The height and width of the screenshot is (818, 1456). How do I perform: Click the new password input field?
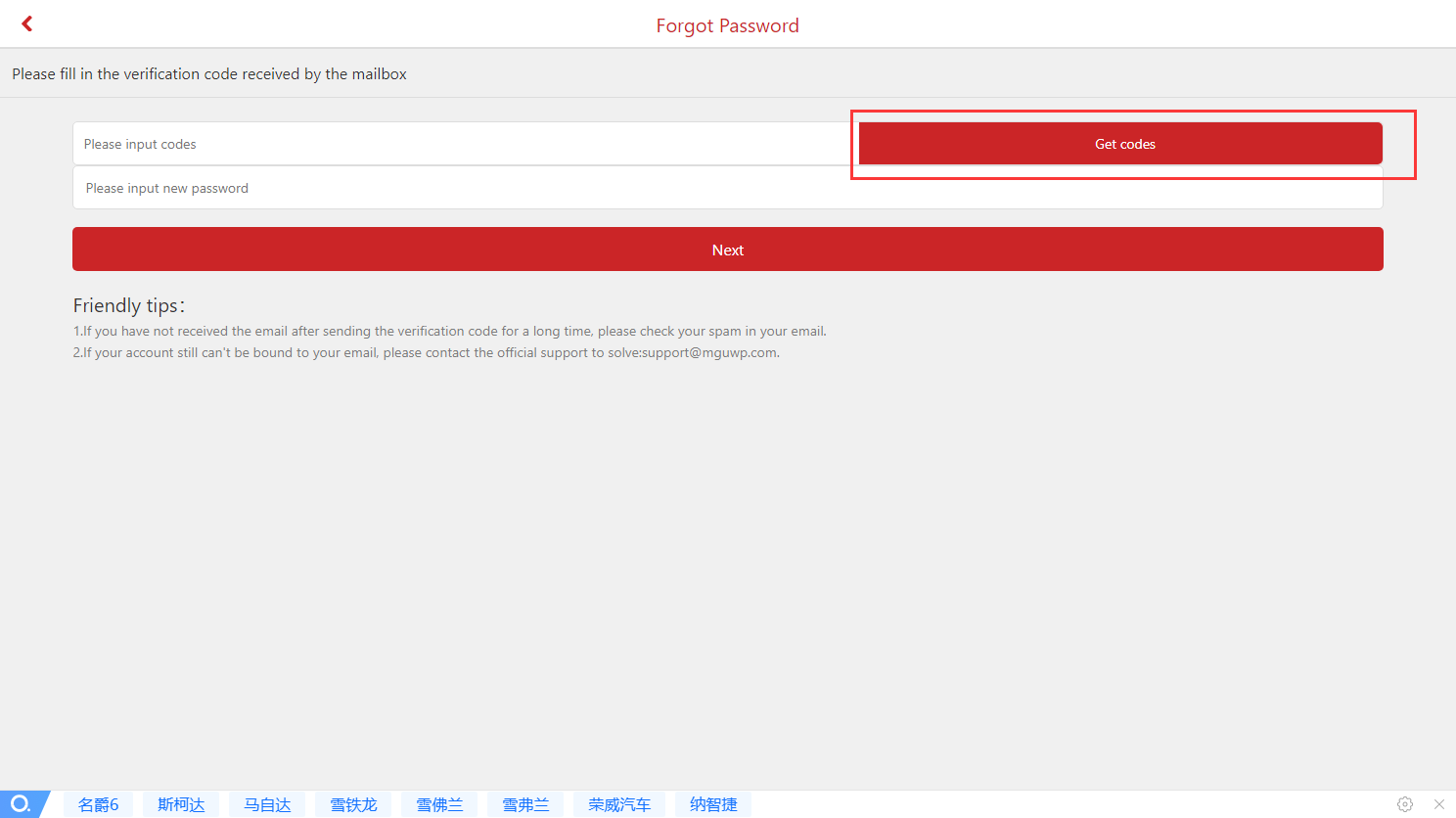pyautogui.click(x=727, y=188)
